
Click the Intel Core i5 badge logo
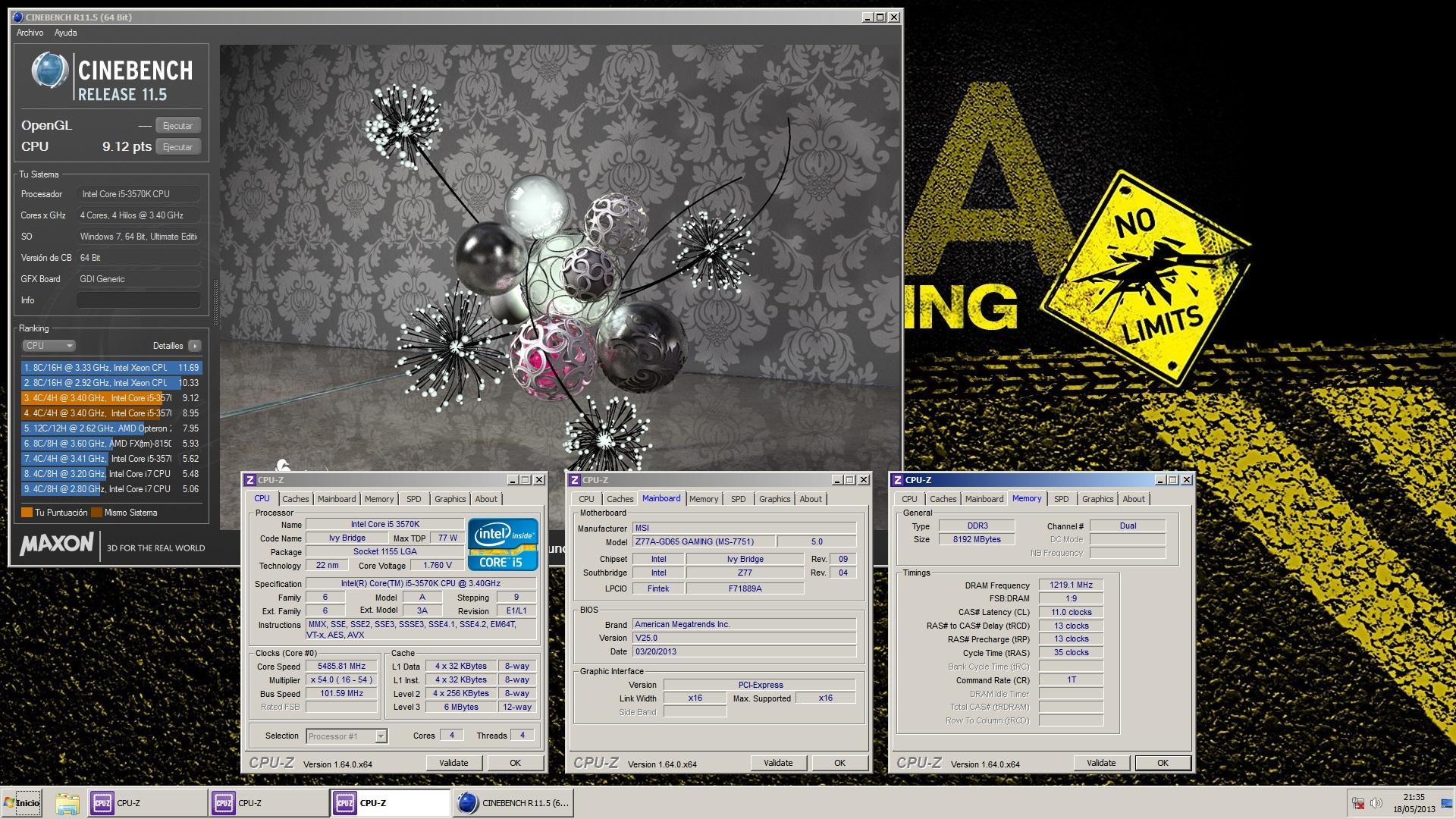[x=503, y=544]
